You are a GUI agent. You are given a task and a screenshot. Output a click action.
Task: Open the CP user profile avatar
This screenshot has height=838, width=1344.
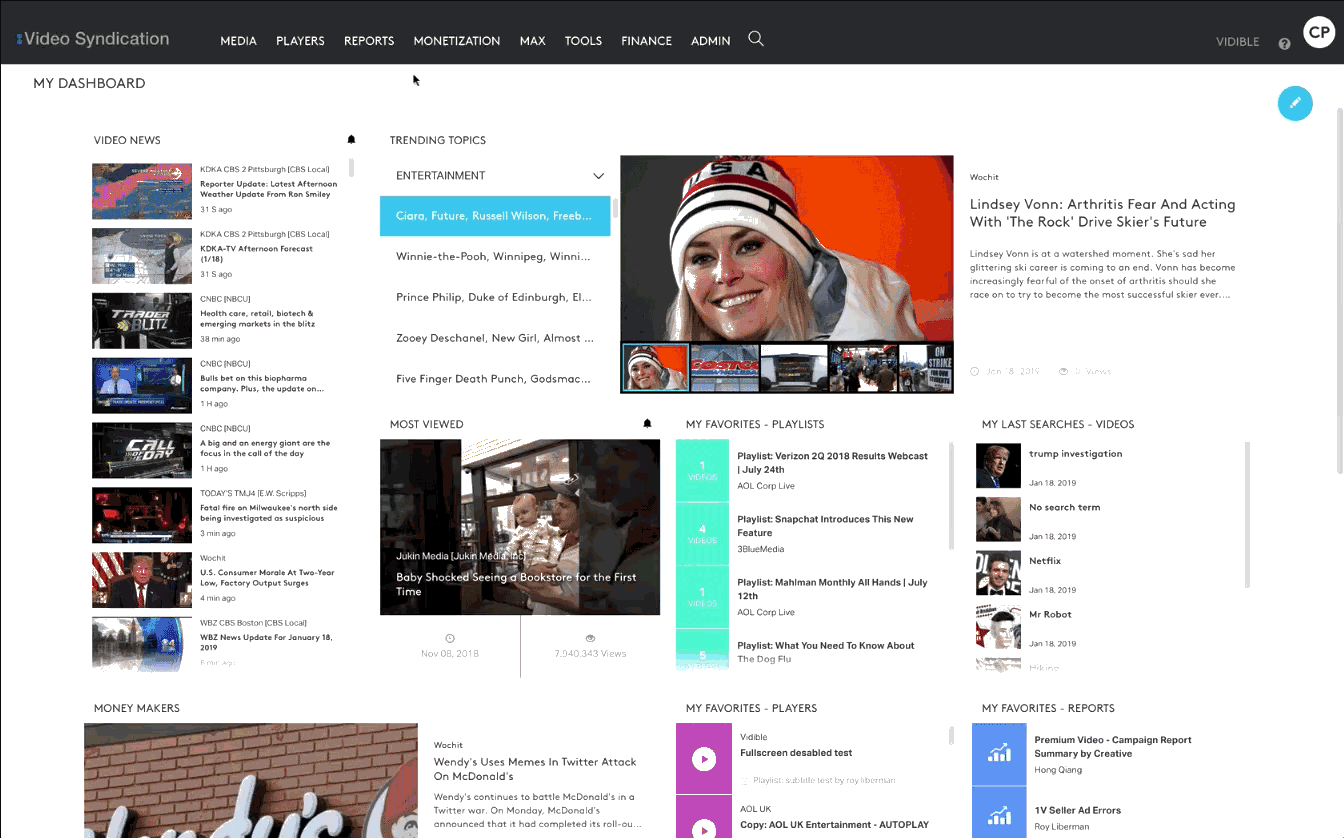click(1319, 33)
